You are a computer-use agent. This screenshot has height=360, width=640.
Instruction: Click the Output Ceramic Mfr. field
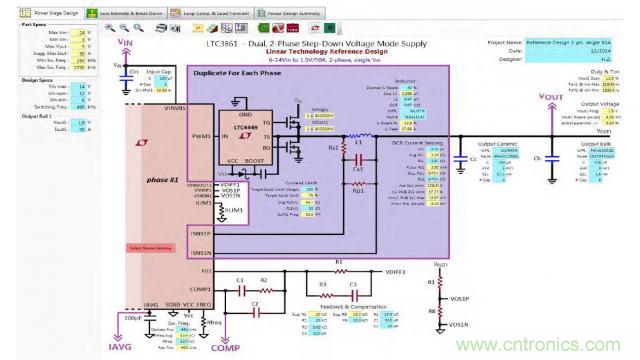point(505,151)
